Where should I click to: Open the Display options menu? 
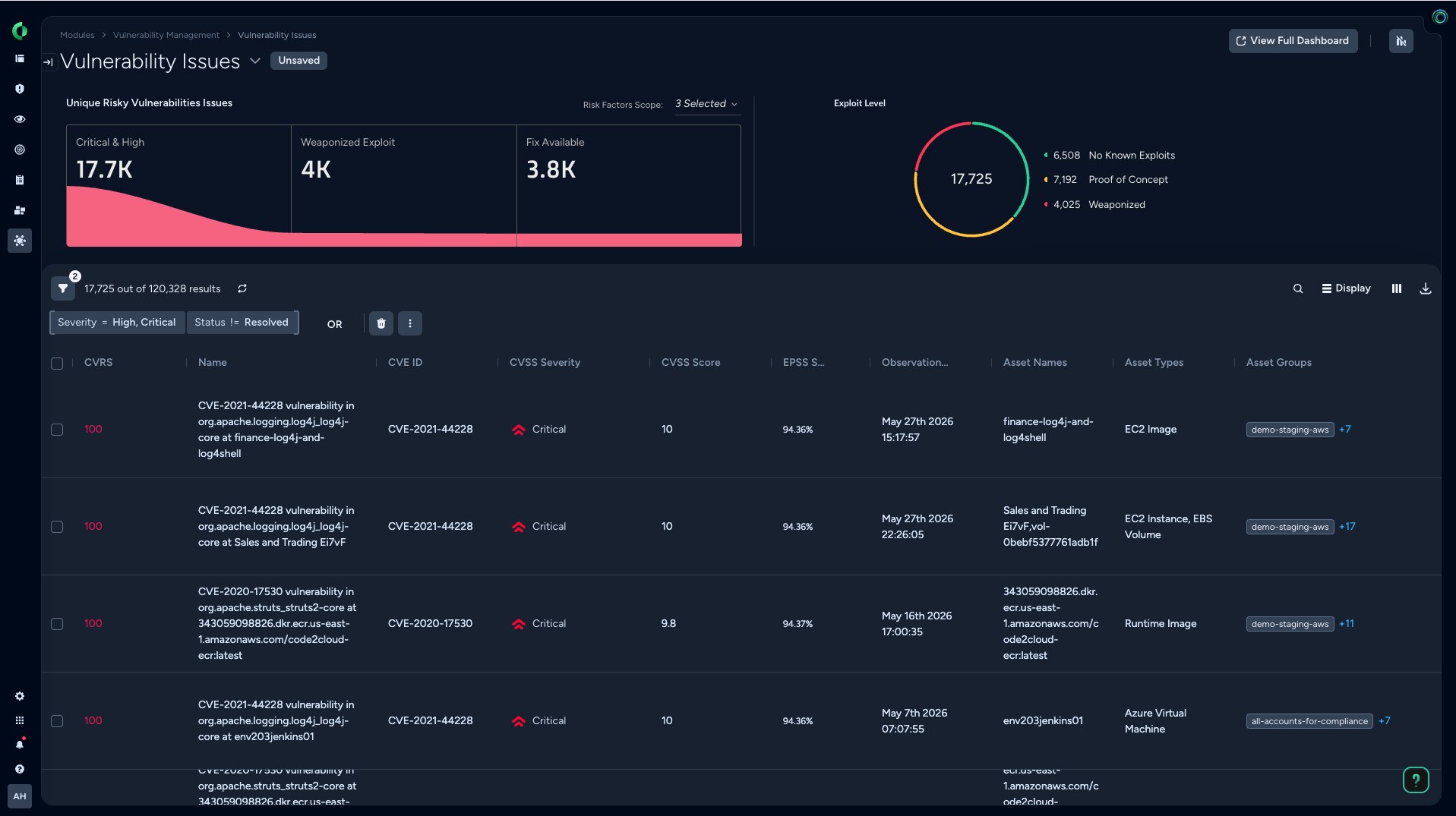pyautogui.click(x=1347, y=288)
